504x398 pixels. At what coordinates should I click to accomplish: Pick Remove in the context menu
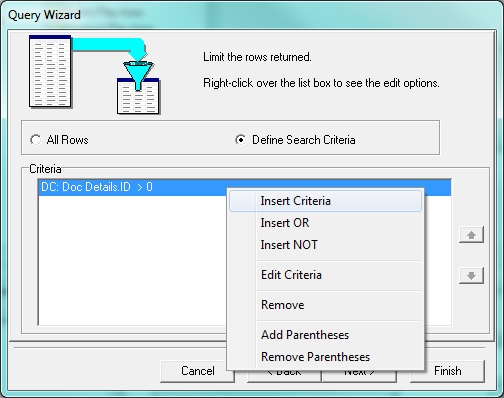tap(325, 305)
